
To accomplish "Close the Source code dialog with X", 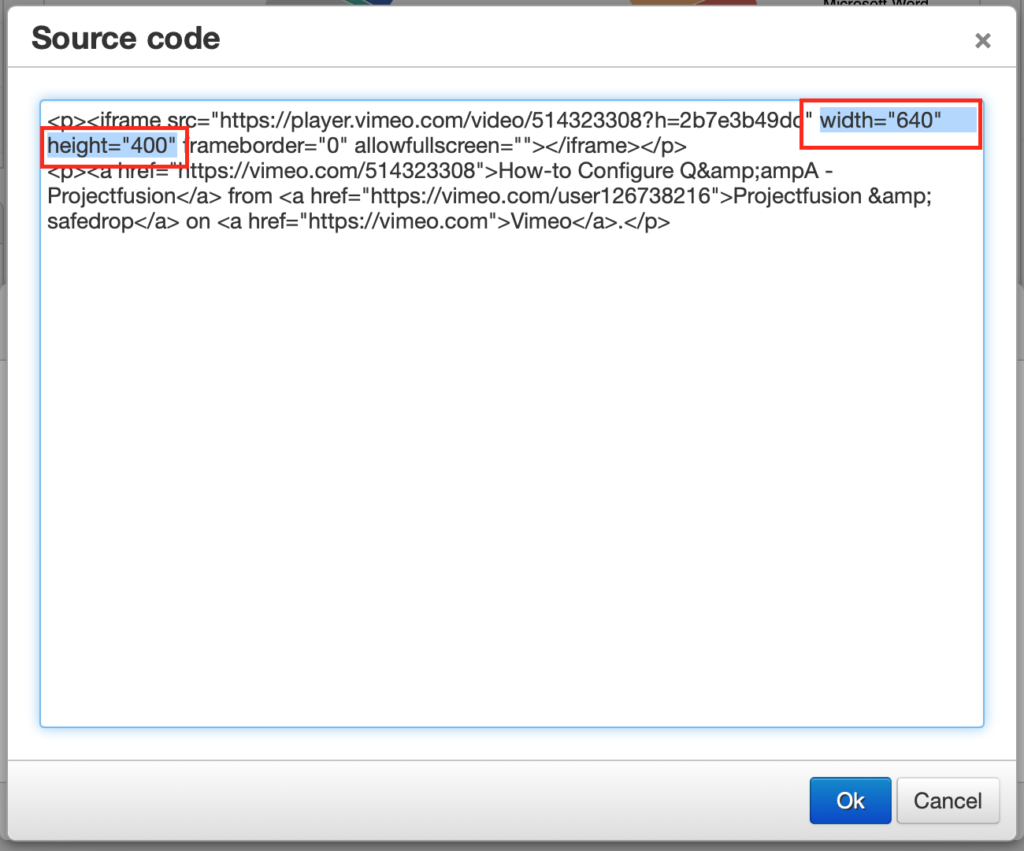I will point(983,40).
